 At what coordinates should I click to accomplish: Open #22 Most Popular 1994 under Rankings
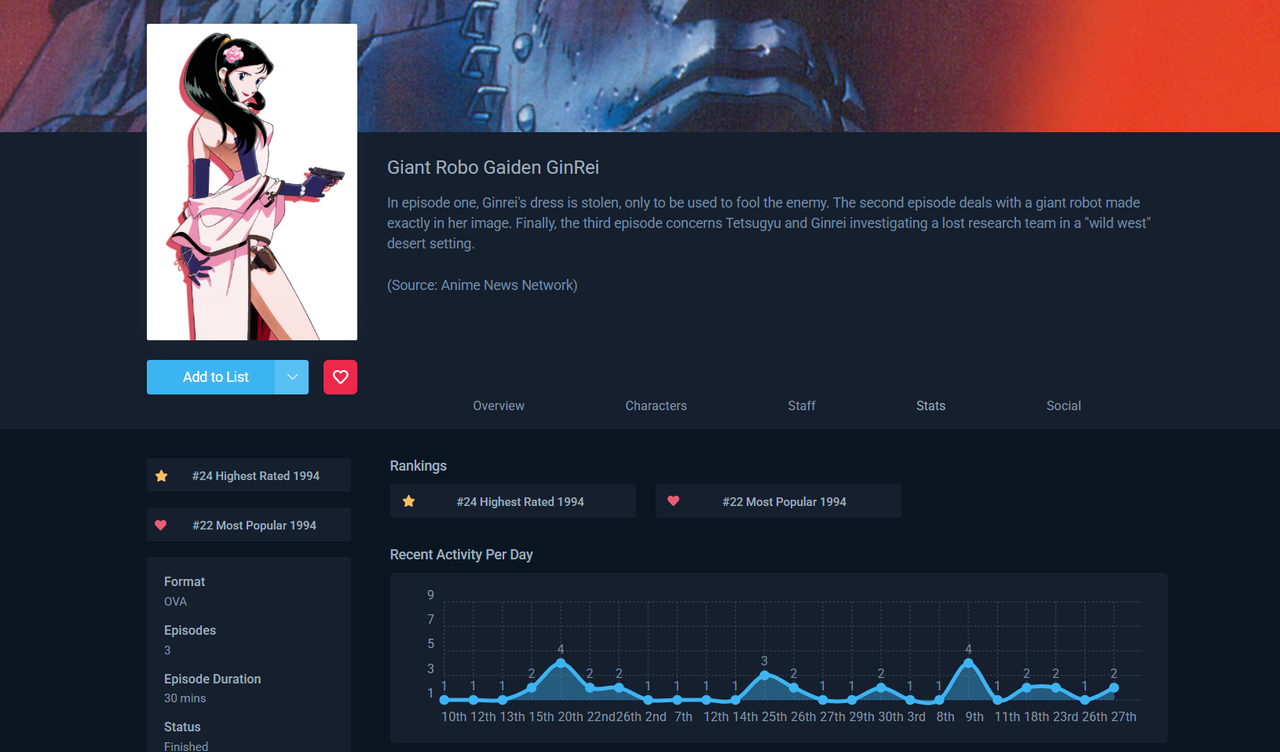coord(778,501)
